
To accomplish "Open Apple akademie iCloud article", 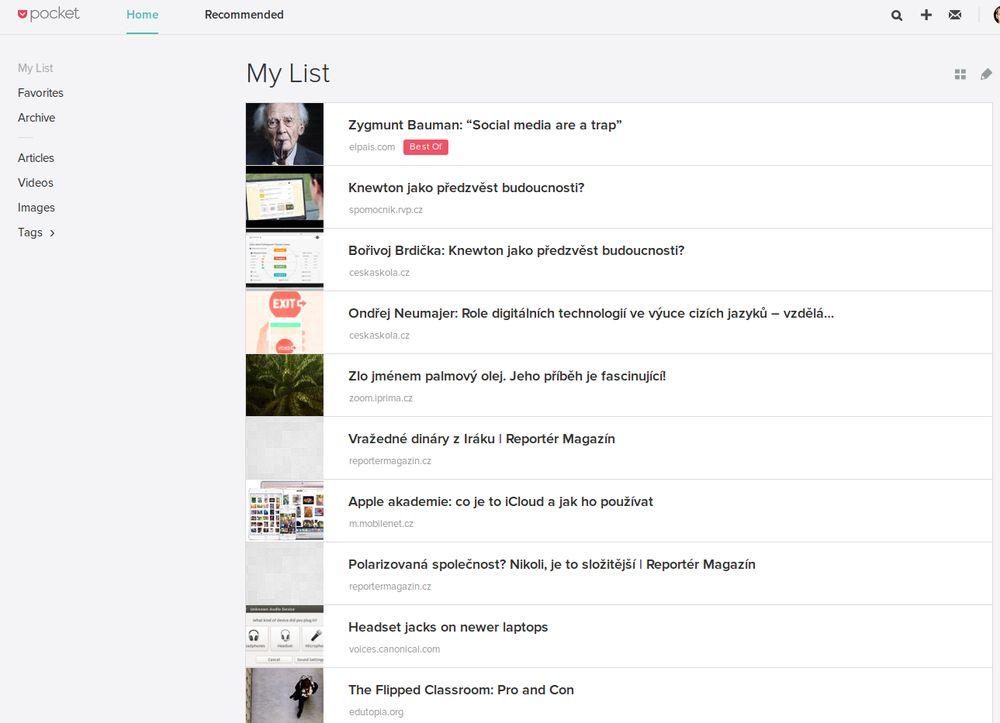I will coord(501,502).
